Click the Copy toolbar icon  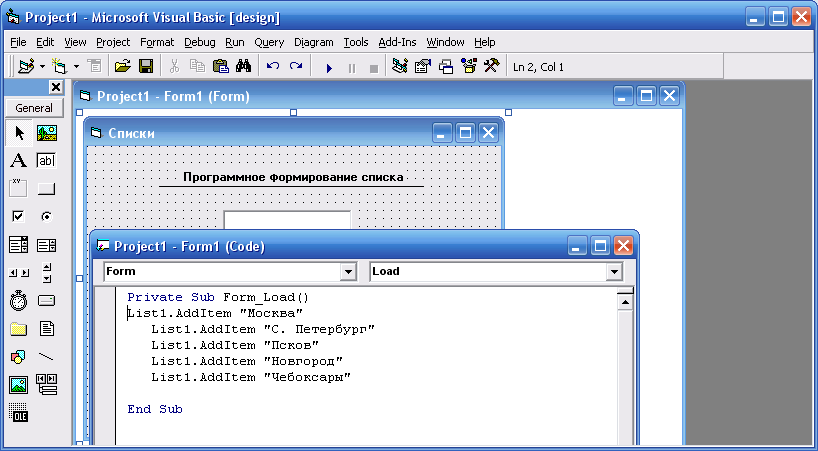click(x=197, y=67)
